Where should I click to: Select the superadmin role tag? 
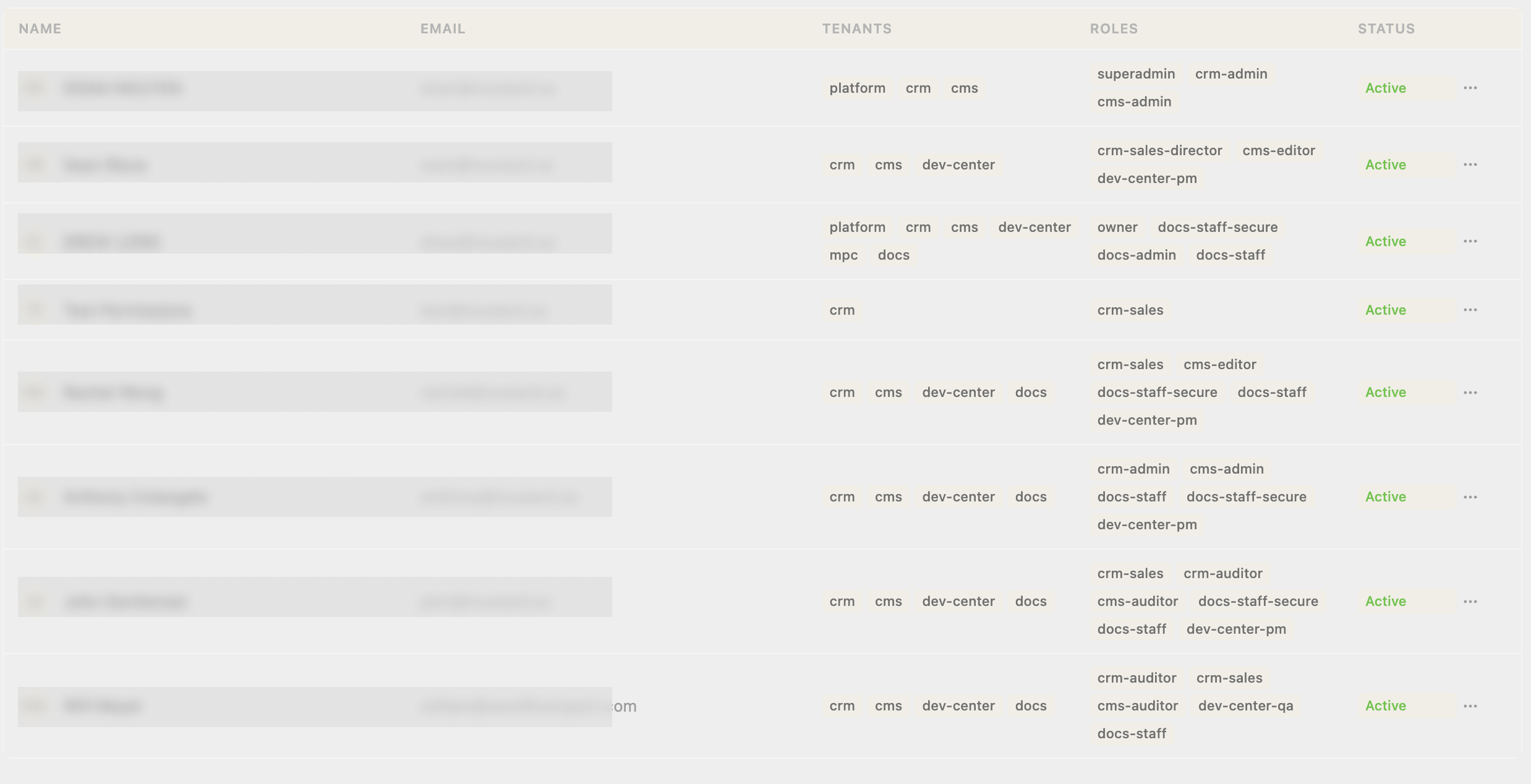pos(1135,74)
